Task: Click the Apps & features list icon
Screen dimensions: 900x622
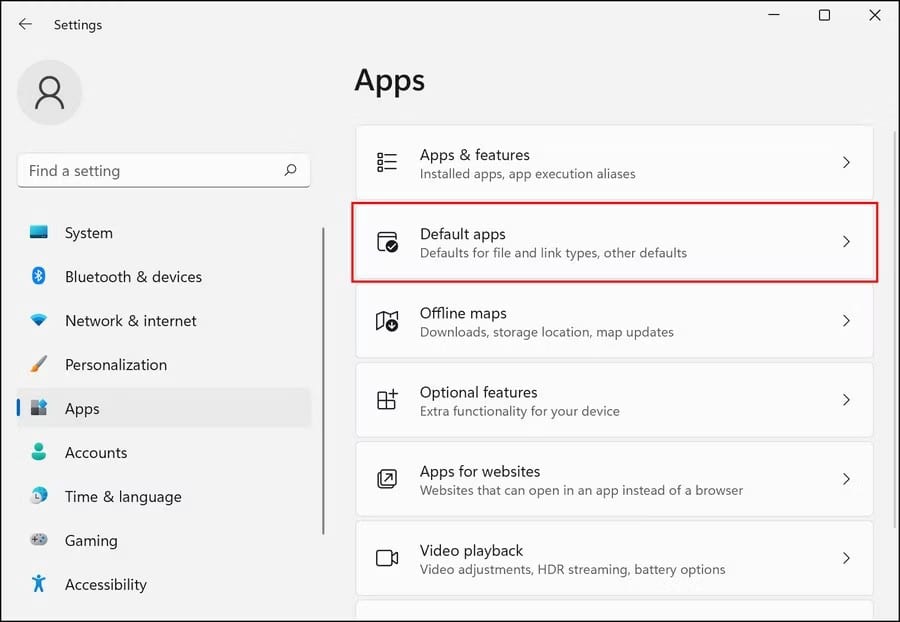Action: (x=387, y=163)
